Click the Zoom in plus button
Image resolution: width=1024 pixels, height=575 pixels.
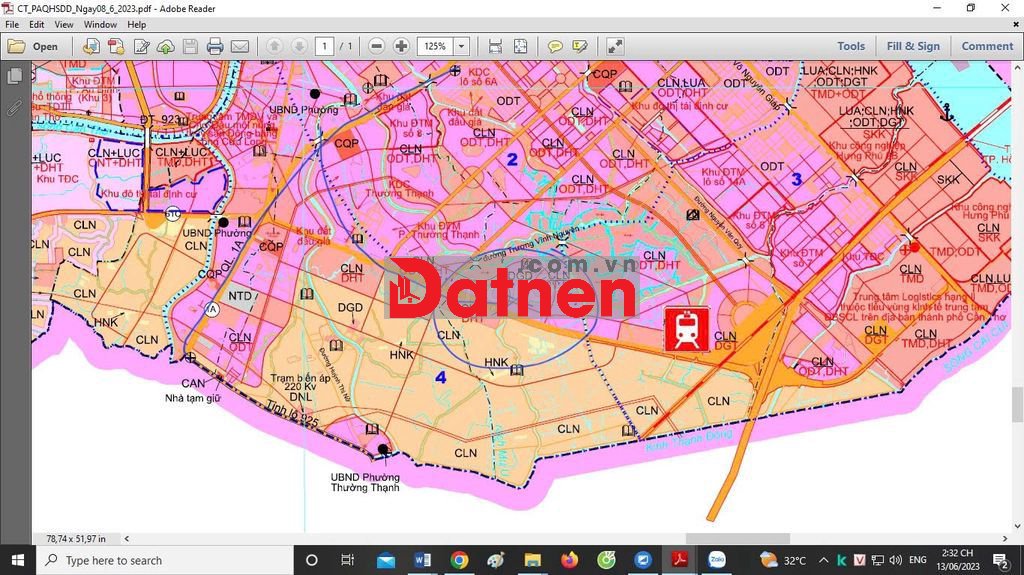coord(401,46)
